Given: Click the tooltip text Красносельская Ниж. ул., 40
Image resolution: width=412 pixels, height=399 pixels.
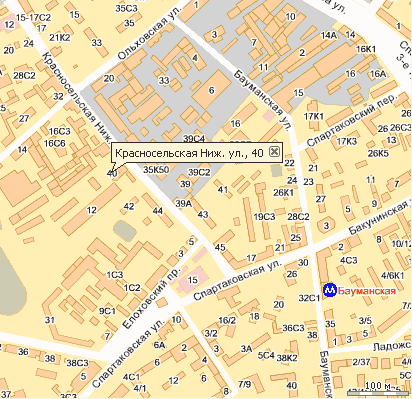Looking at the screenshot, I should (x=189, y=153).
